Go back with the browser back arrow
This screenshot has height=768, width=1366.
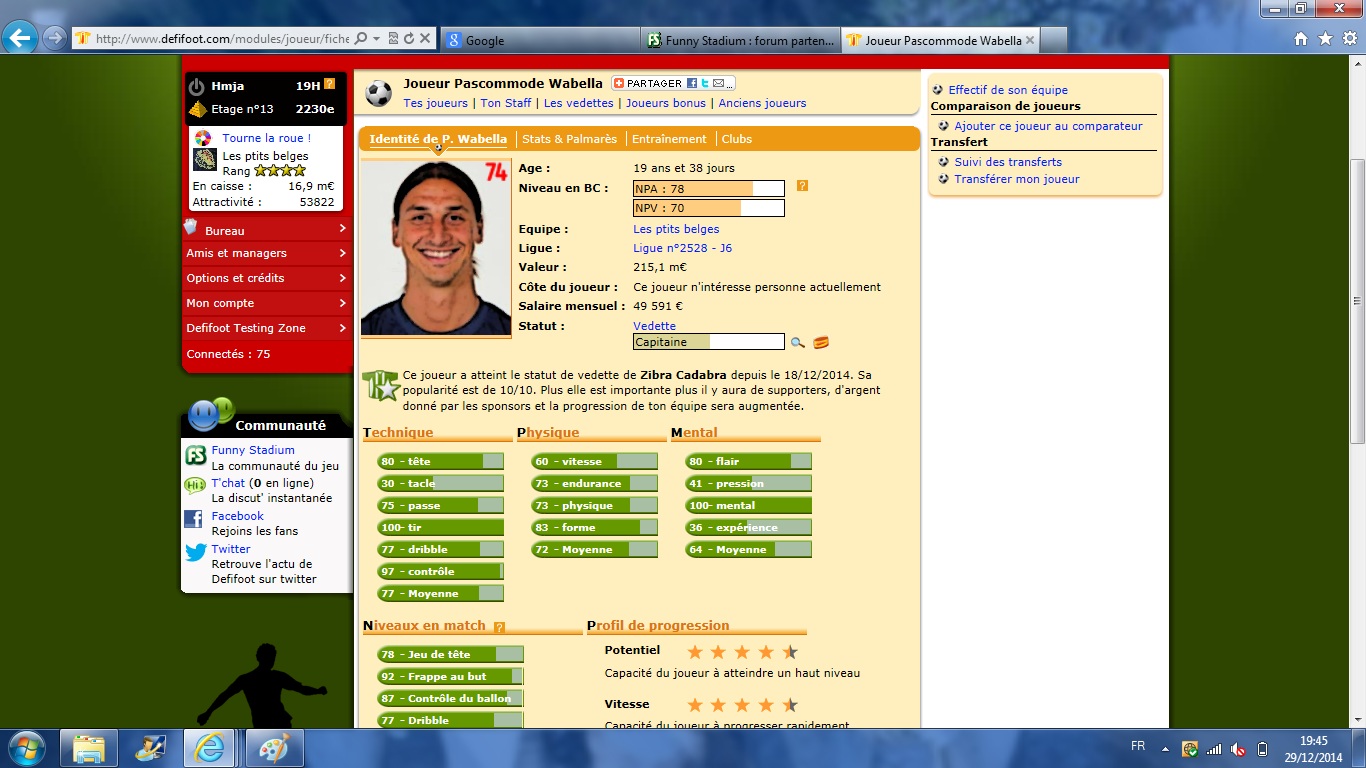(21, 39)
